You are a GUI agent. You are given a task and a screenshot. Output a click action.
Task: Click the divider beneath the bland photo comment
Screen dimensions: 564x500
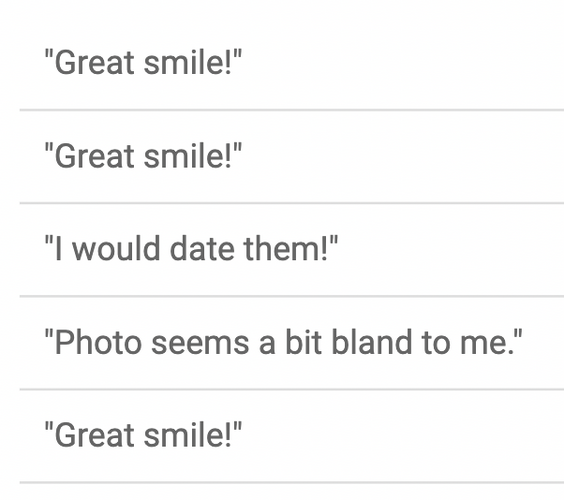tap(292, 389)
